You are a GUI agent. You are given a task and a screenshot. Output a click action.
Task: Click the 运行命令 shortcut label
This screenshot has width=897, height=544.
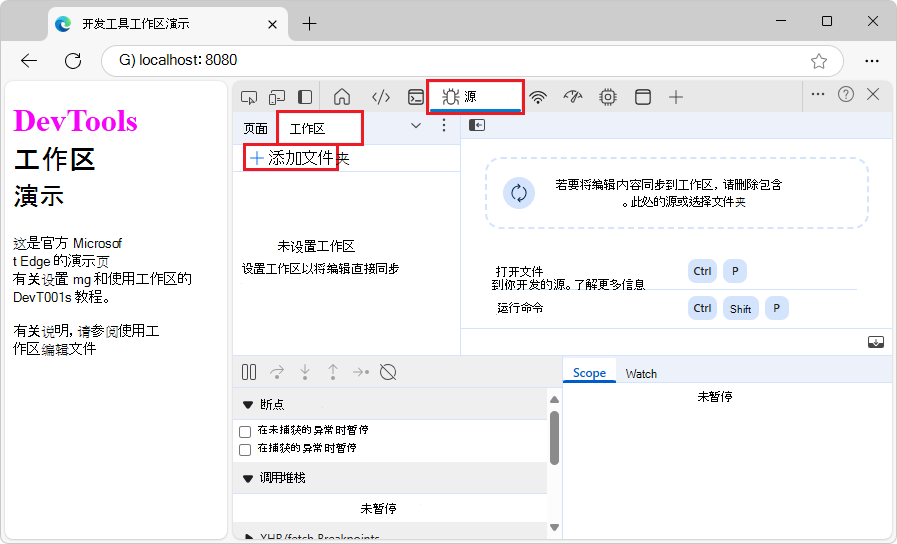(520, 308)
